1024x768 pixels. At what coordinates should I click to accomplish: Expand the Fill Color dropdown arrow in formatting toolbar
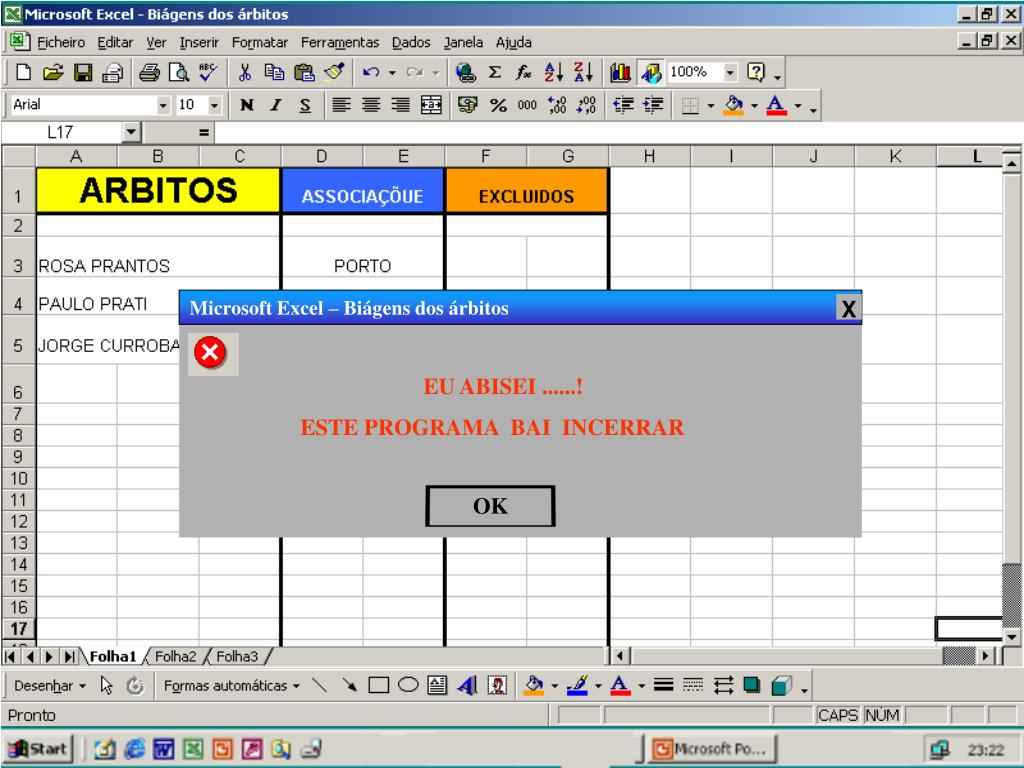coord(754,105)
